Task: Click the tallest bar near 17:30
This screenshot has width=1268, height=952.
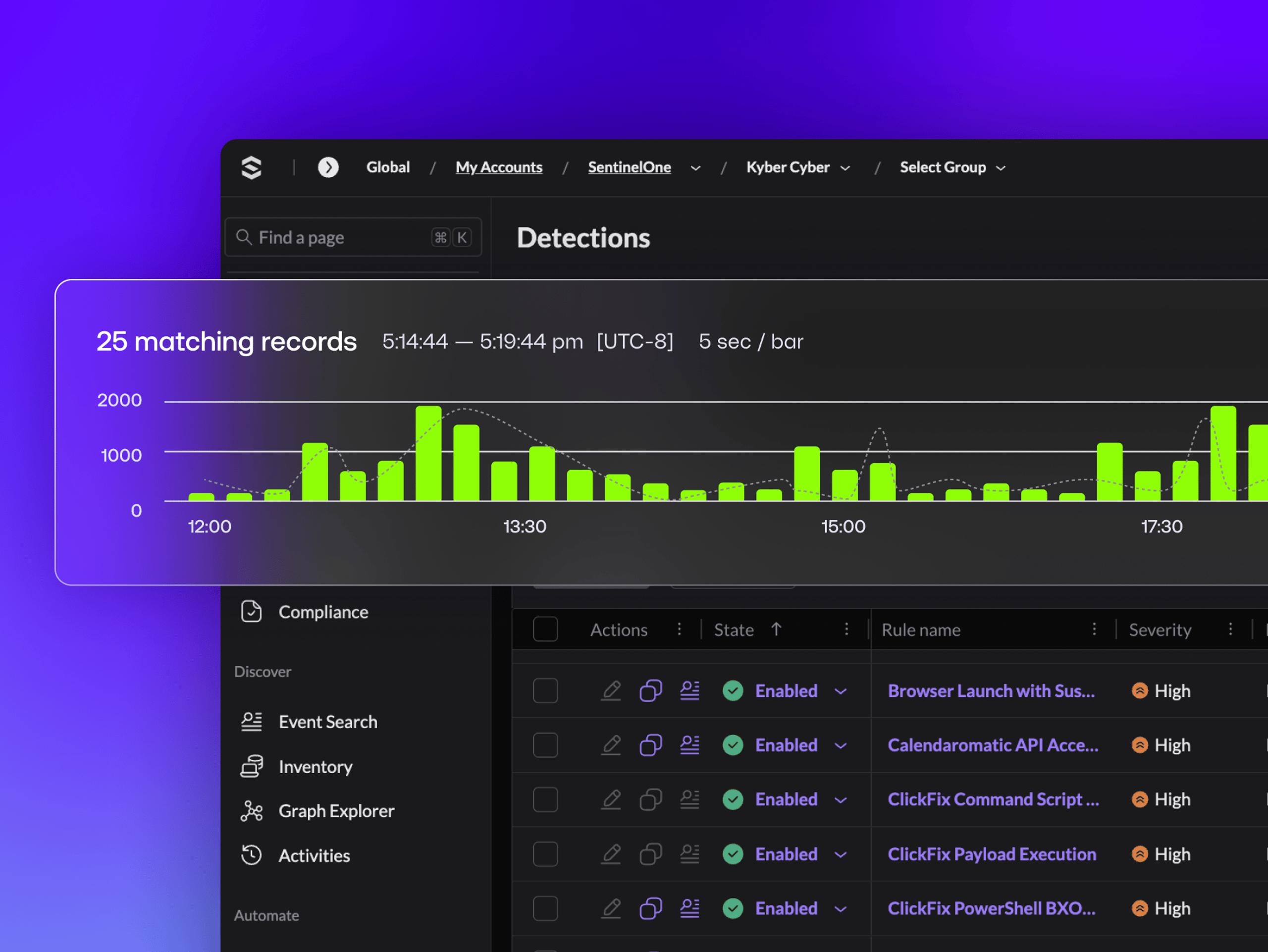Action: pos(1223,453)
